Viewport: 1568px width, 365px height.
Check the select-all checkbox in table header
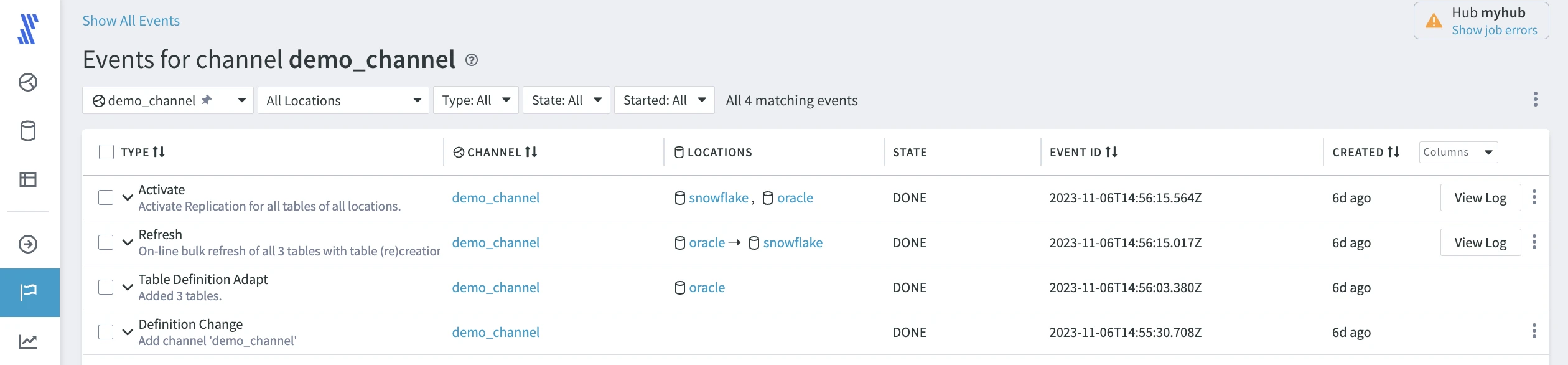click(106, 152)
